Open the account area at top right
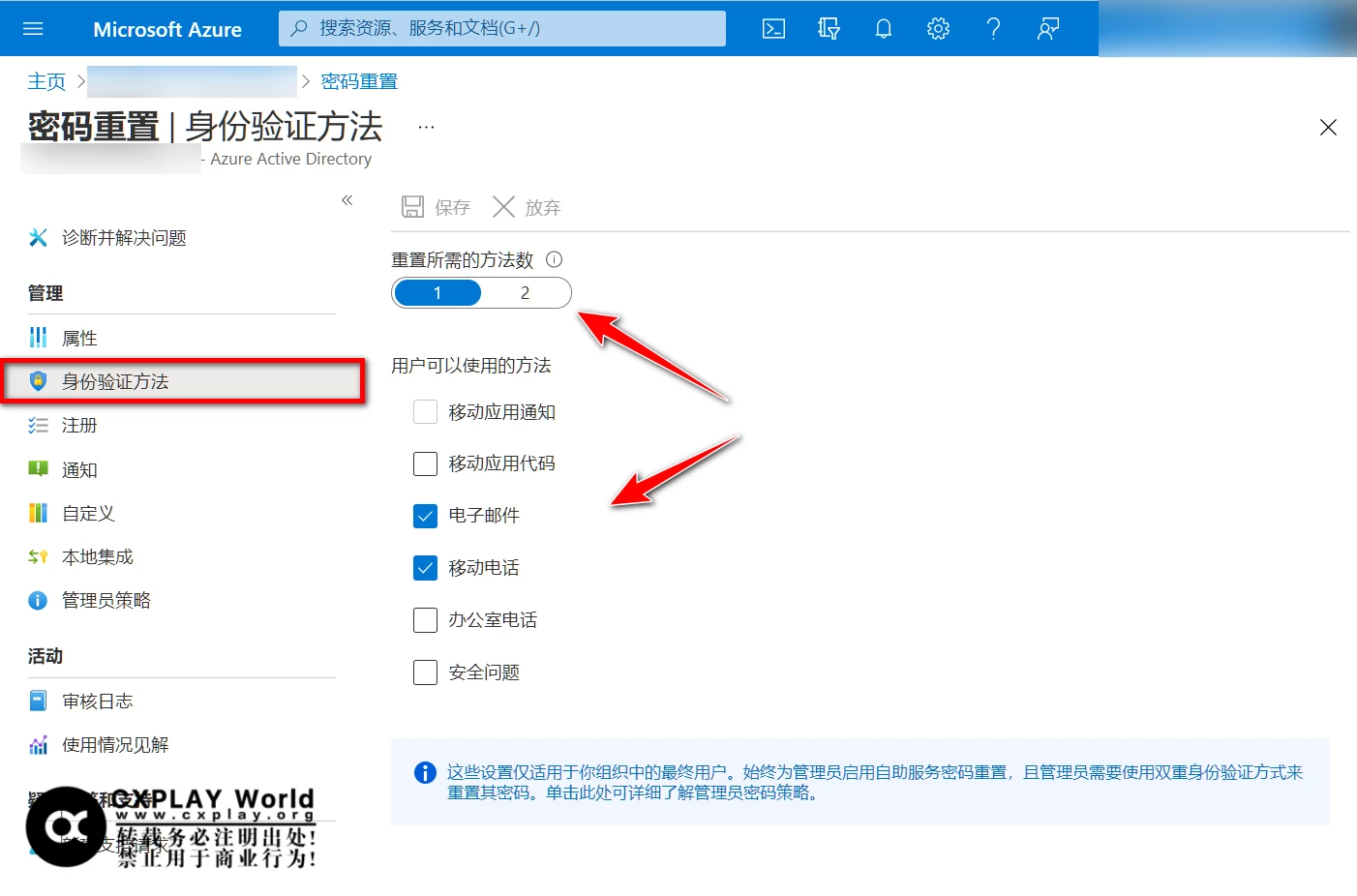The image size is (1357, 896). (1227, 28)
